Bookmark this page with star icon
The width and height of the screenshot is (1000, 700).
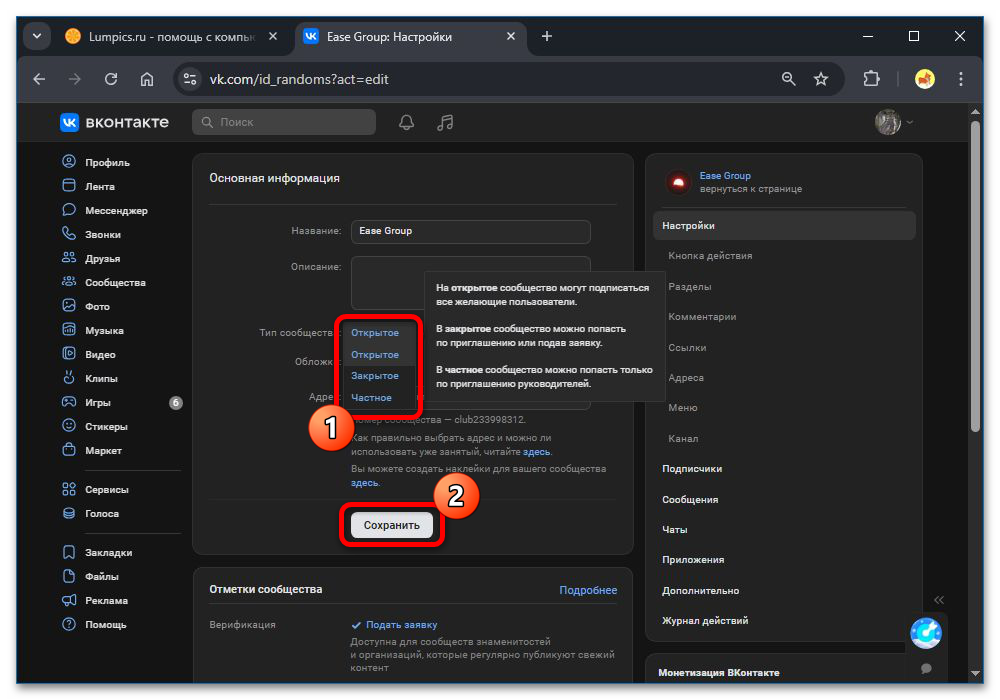[x=821, y=79]
